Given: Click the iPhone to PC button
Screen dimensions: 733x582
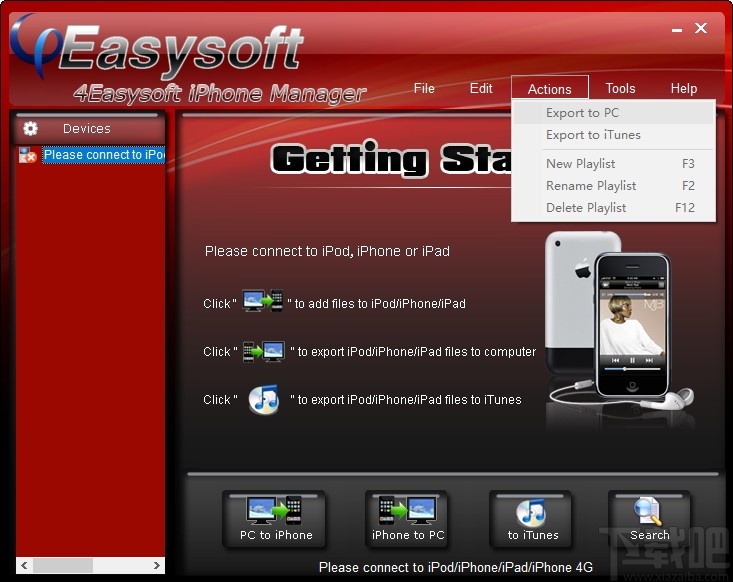Looking at the screenshot, I should pyautogui.click(x=408, y=519).
